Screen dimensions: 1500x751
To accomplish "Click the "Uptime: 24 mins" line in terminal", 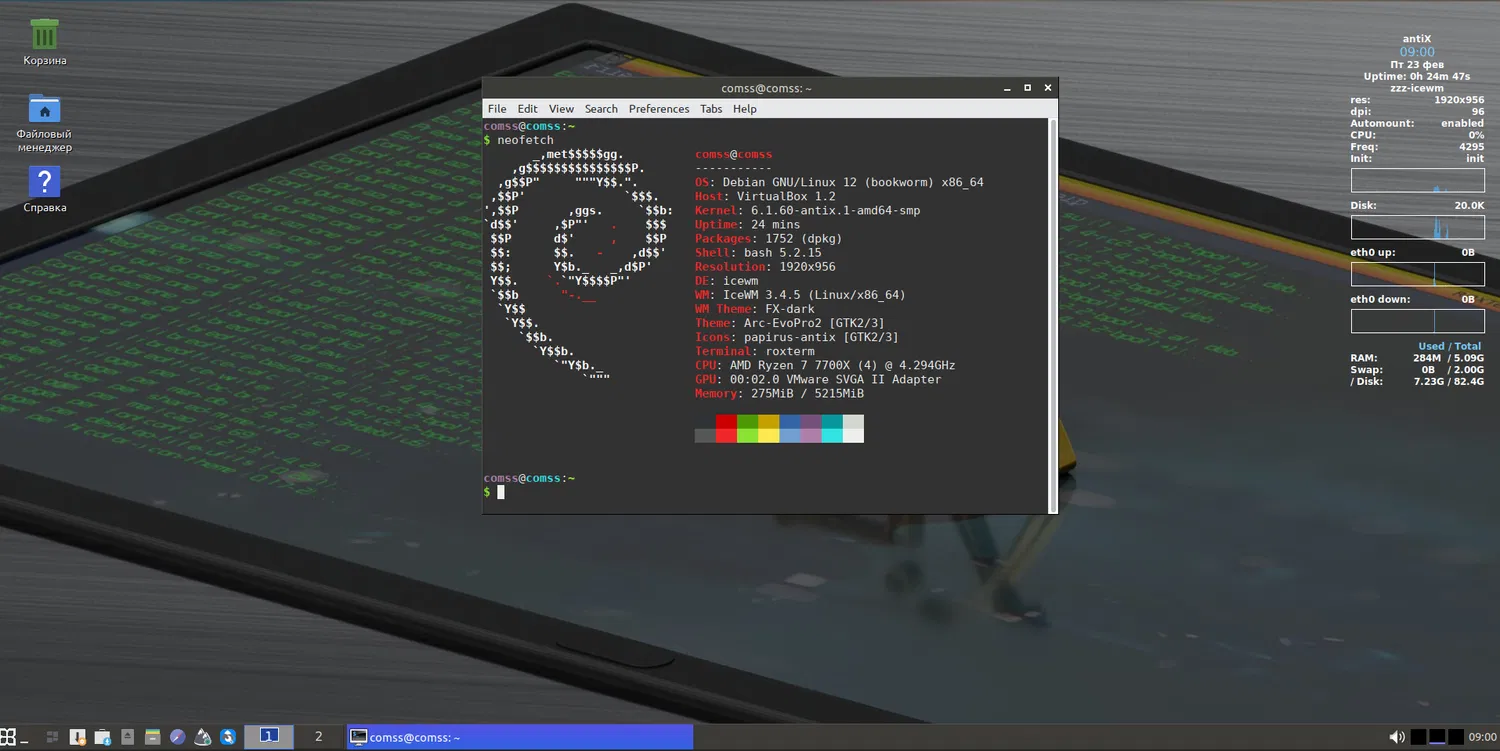I will pos(747,225).
